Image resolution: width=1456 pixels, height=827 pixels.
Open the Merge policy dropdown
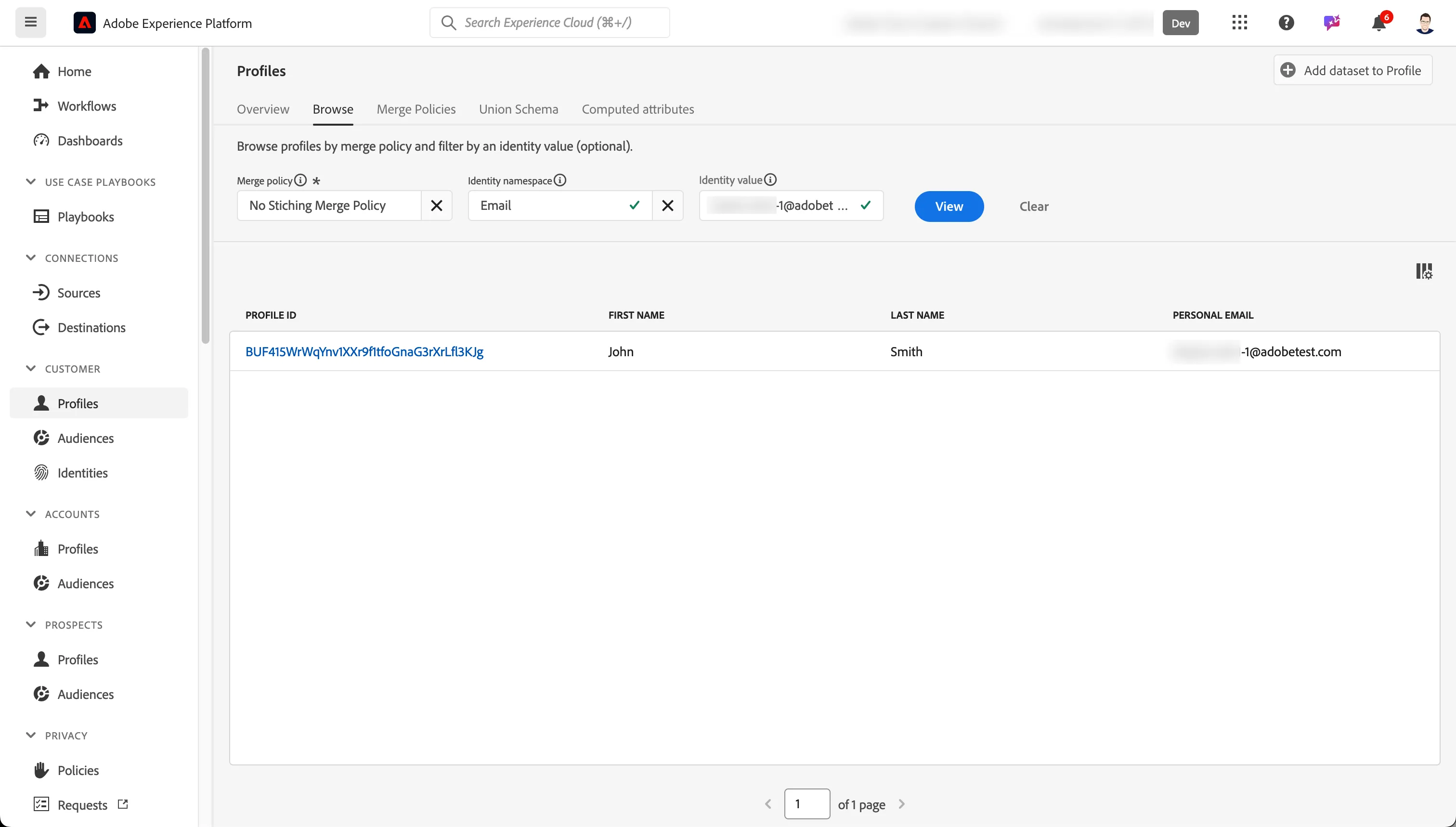coord(329,206)
